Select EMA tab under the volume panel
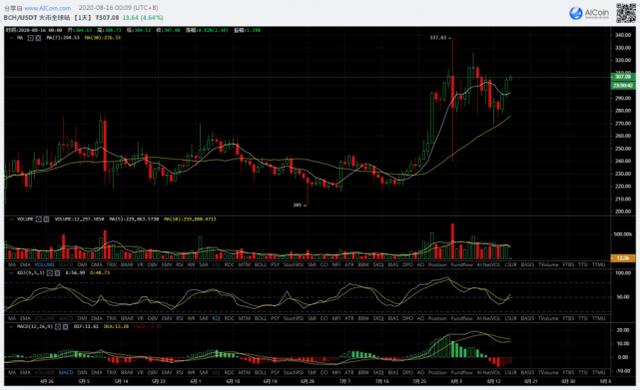The width and height of the screenshot is (640, 390). click(x=25, y=265)
